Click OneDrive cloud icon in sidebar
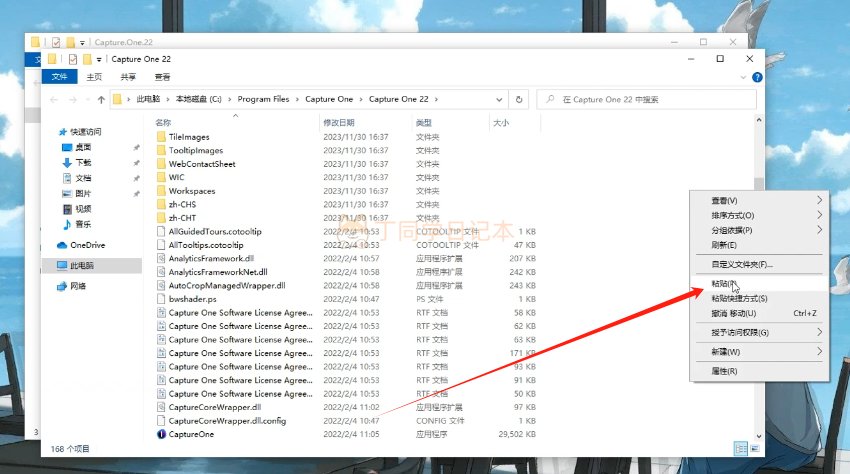 [62, 245]
